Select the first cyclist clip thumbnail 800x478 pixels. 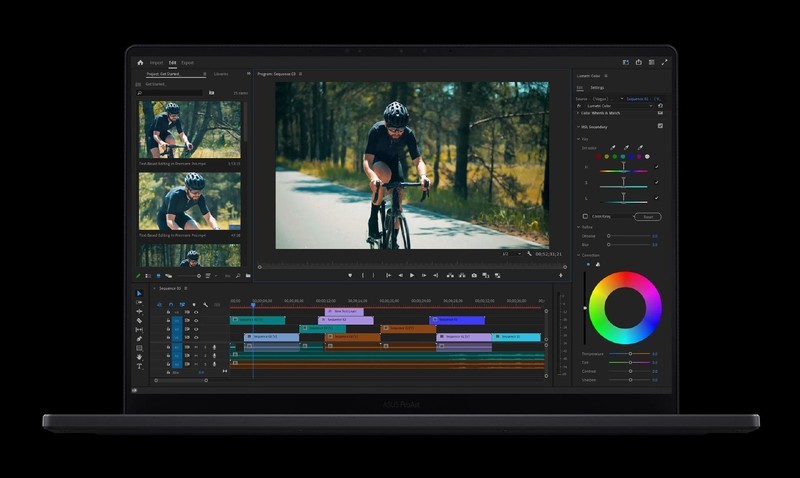[189, 129]
